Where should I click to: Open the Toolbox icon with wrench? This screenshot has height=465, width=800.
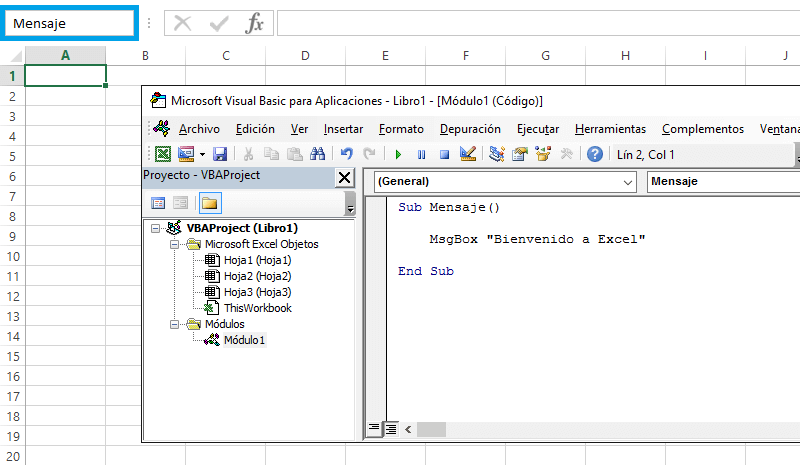pos(566,154)
